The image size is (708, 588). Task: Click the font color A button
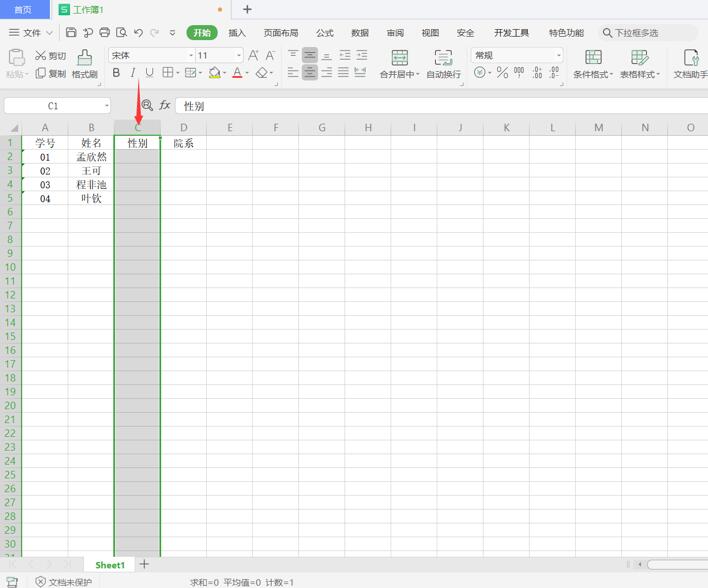(x=237, y=73)
